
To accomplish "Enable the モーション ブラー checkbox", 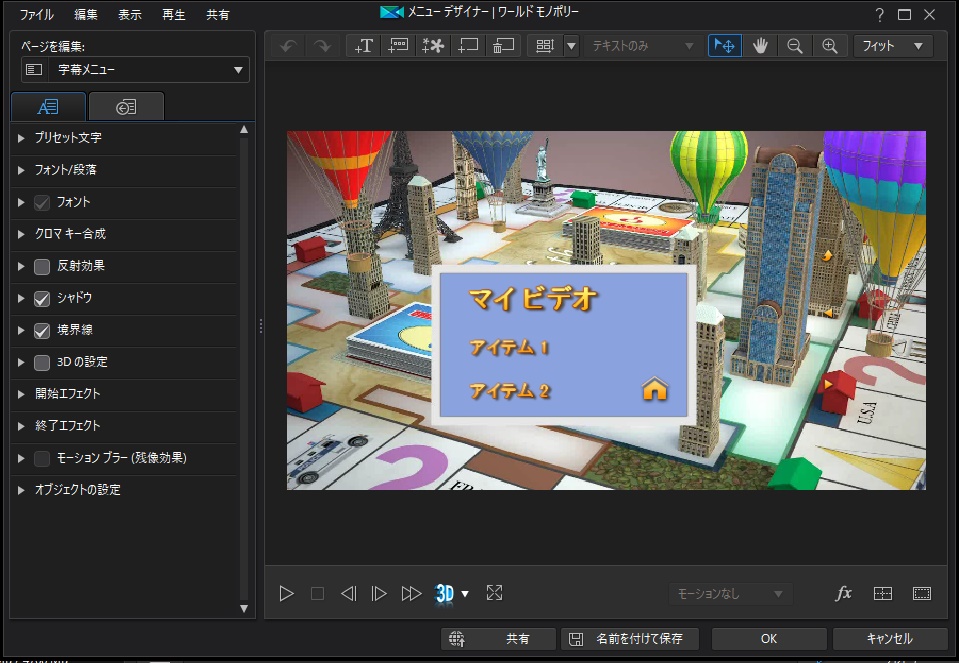I will tap(42, 458).
